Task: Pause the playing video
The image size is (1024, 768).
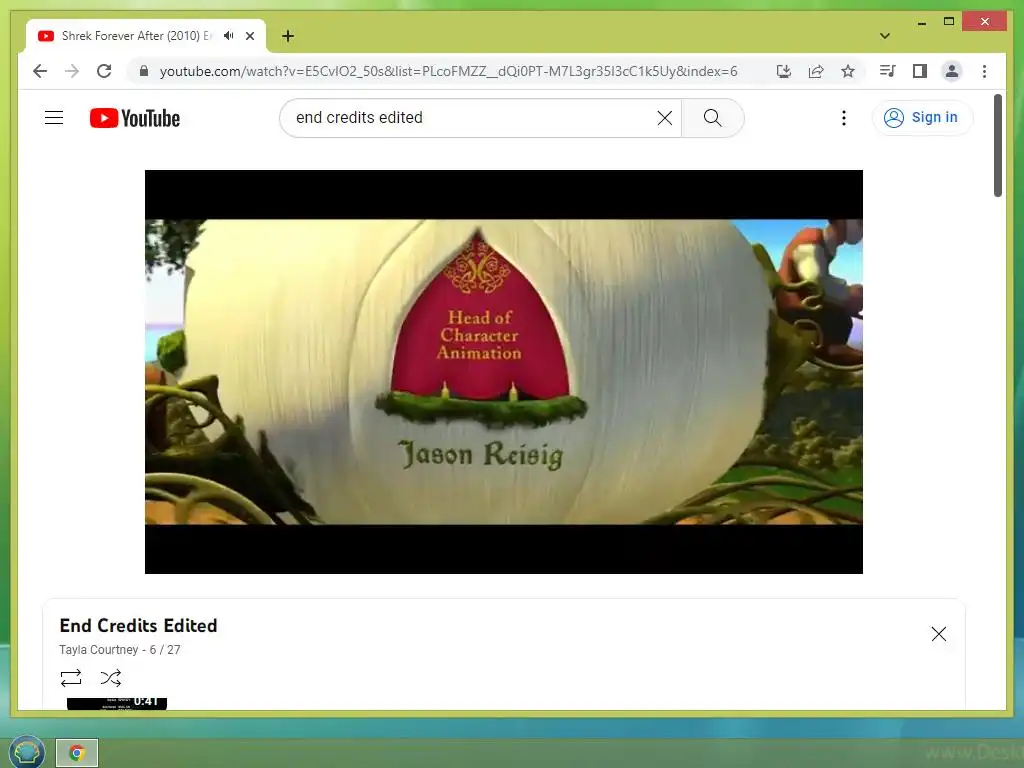Action: point(504,372)
